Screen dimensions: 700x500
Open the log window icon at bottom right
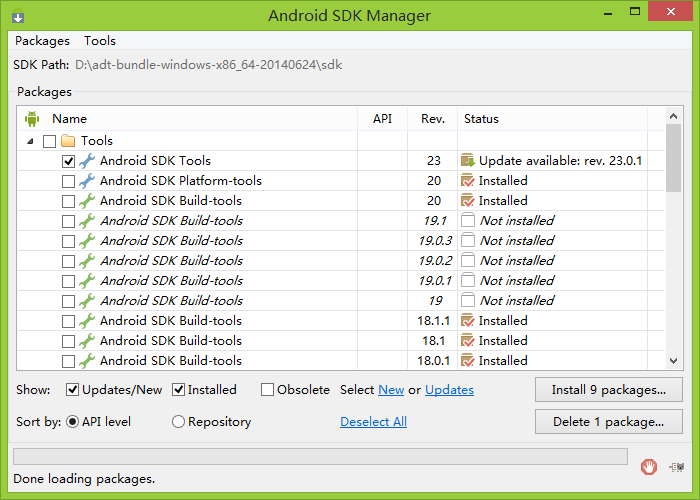tap(677, 467)
